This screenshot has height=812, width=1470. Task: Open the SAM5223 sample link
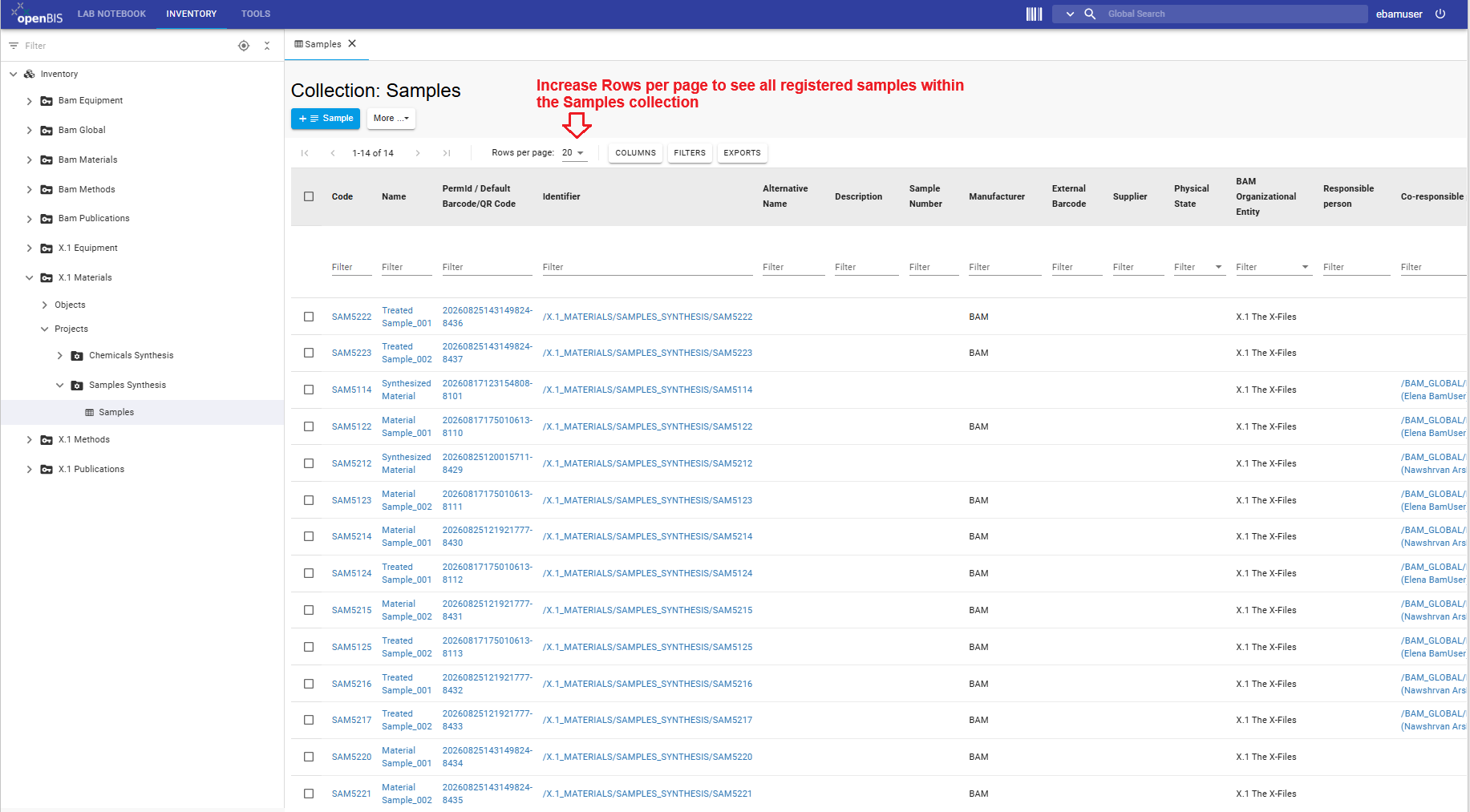coord(352,353)
